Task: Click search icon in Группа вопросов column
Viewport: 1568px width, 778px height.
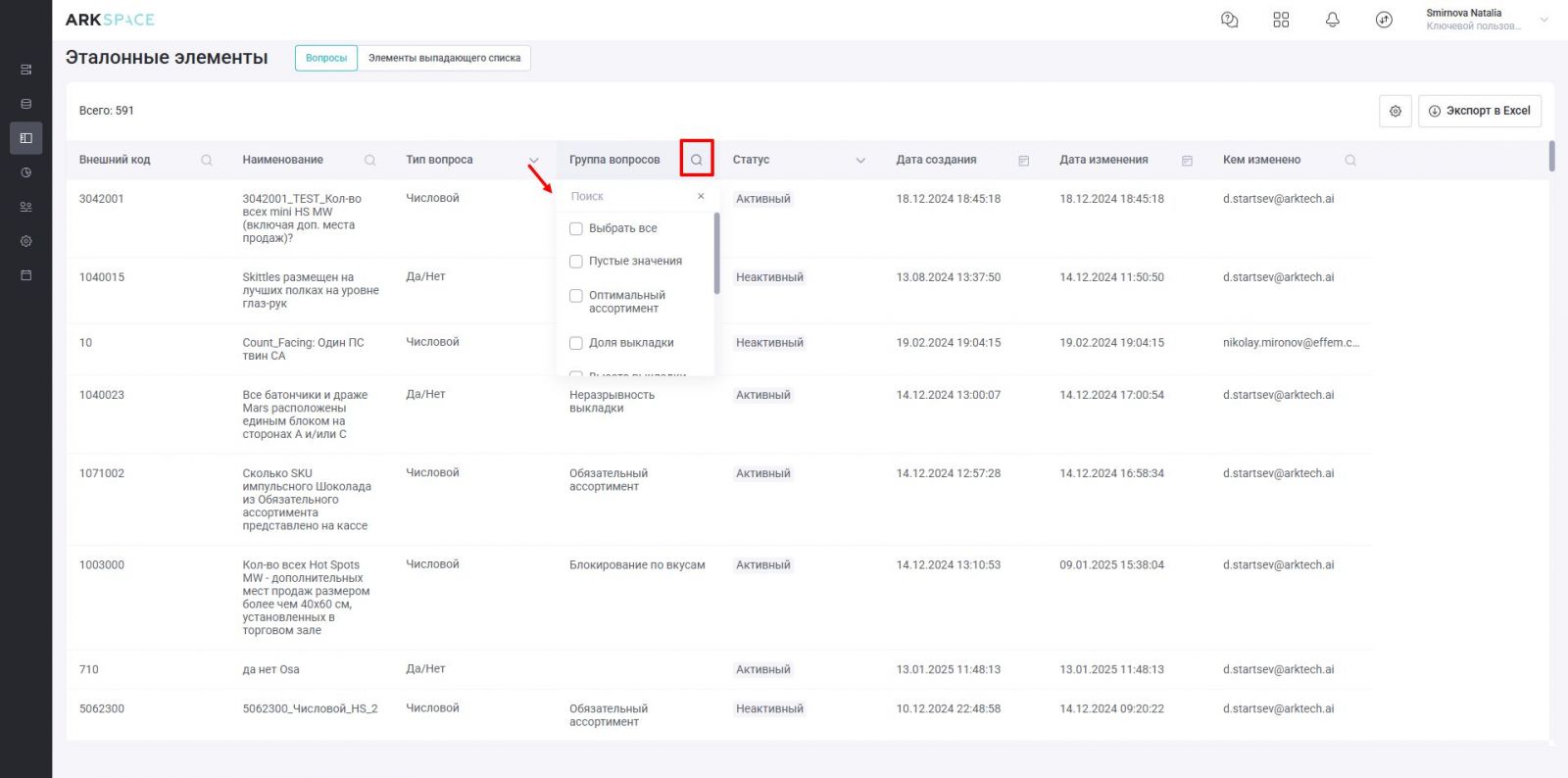Action: [x=697, y=160]
